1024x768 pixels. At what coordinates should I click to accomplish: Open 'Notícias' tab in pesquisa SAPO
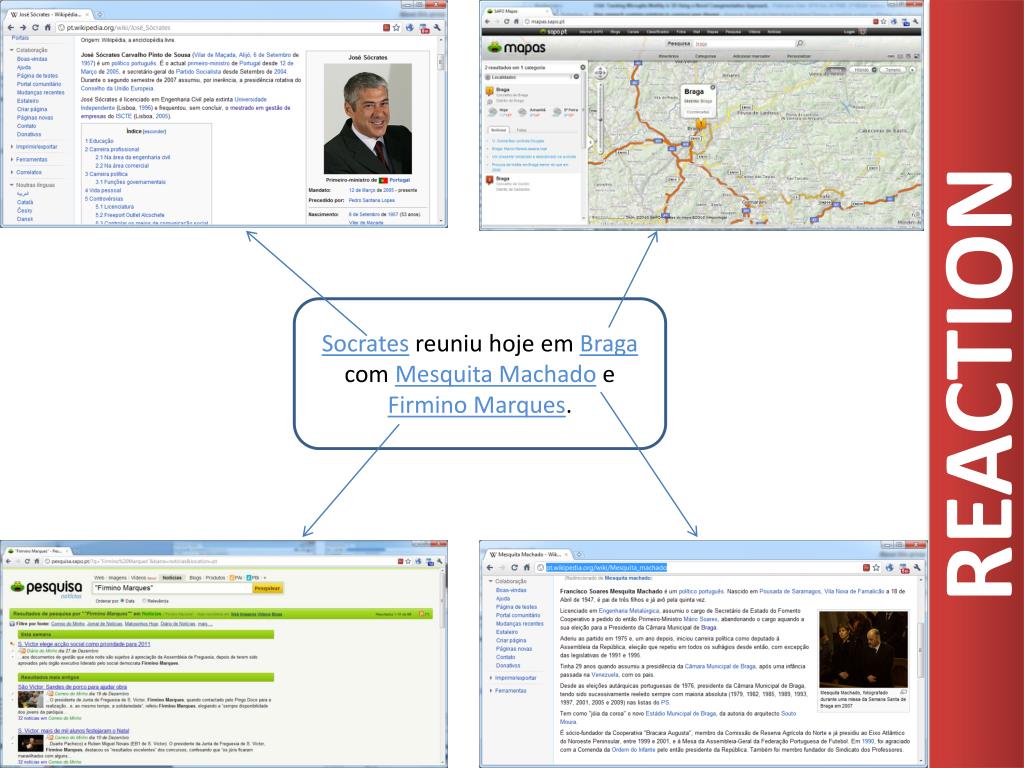click(172, 578)
